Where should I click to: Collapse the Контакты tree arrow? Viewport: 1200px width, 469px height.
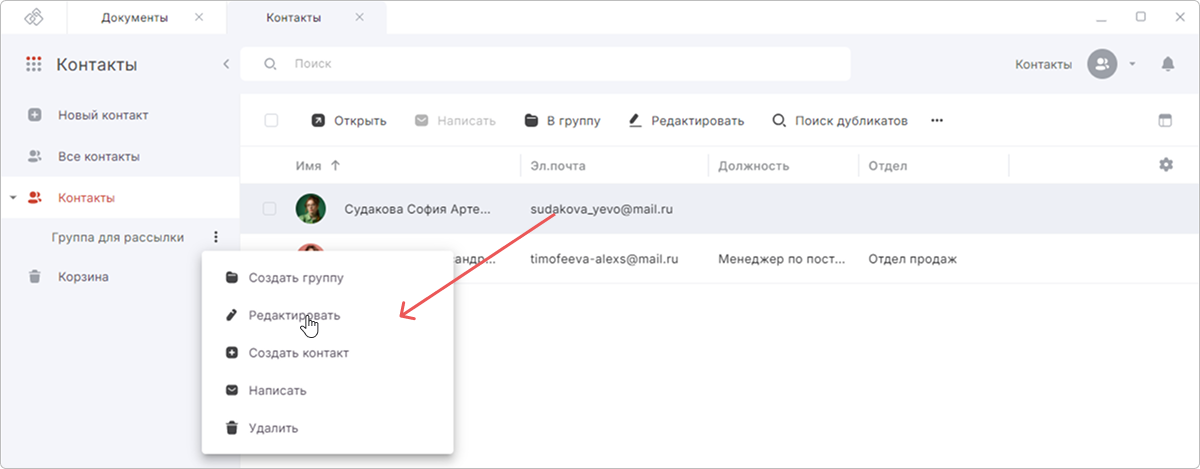point(13,198)
